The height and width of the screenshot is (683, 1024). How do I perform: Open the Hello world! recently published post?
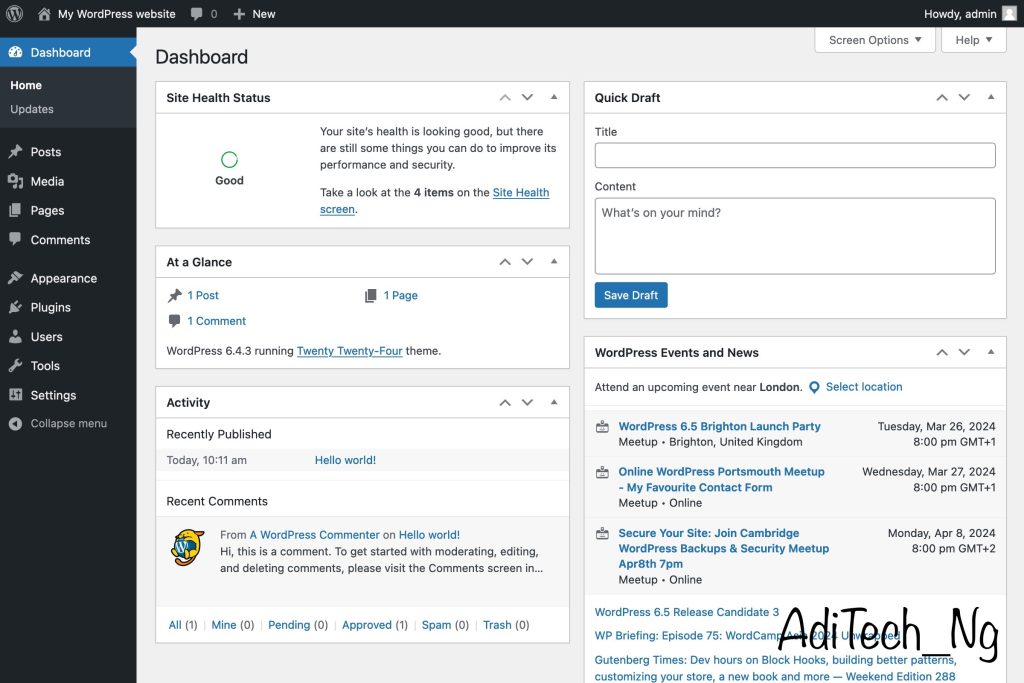(345, 460)
